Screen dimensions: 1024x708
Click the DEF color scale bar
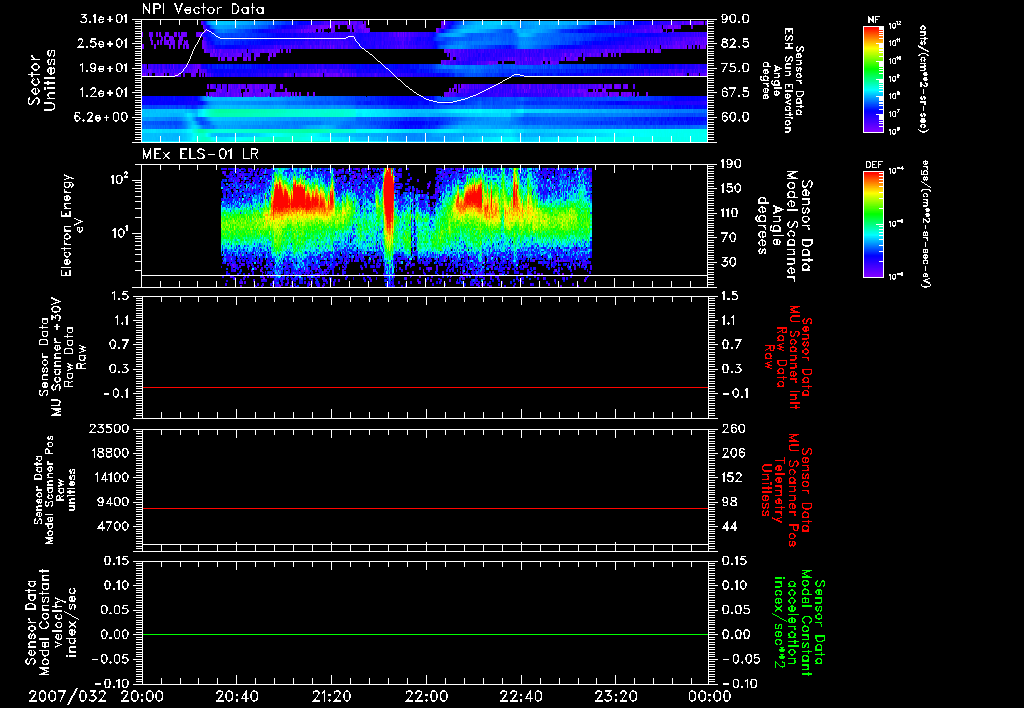pyautogui.click(x=871, y=223)
